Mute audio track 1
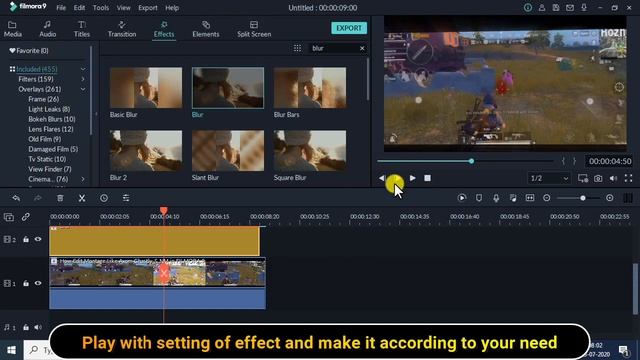Image resolution: width=640 pixels, height=360 pixels. [38, 327]
